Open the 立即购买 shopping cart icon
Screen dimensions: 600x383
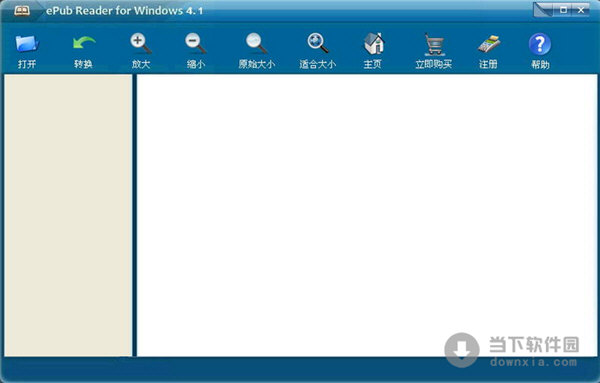(x=434, y=44)
